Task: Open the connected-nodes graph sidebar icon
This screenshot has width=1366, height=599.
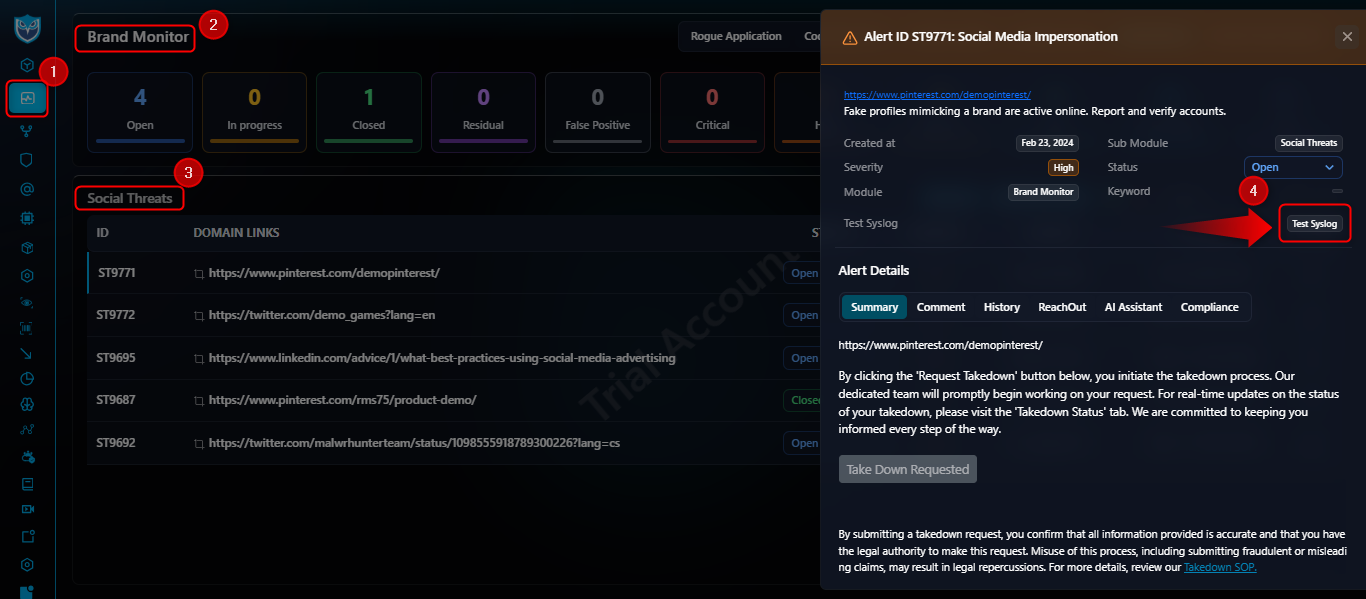Action: coord(28,431)
